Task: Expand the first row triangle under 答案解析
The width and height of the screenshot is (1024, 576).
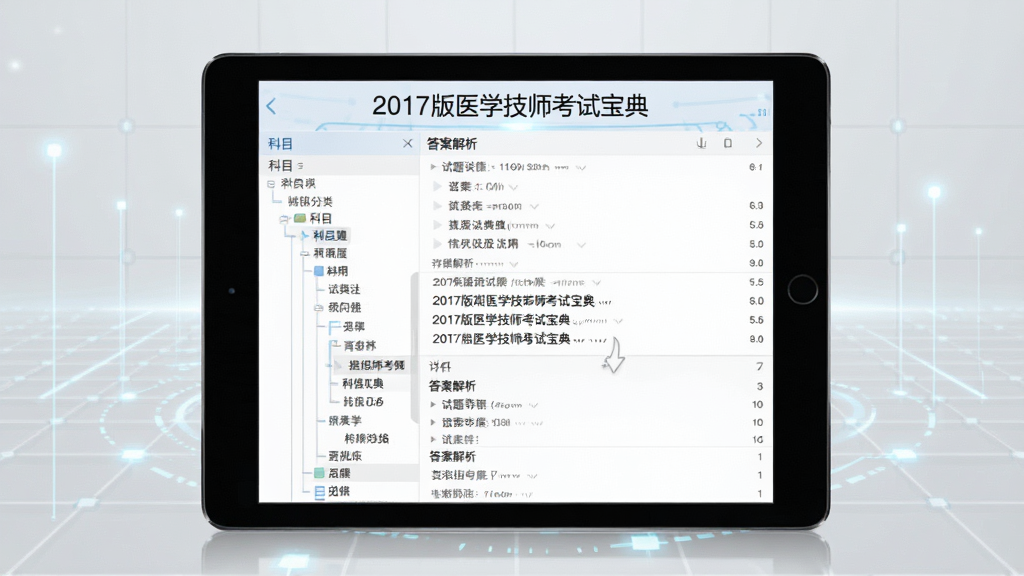Action: point(433,167)
